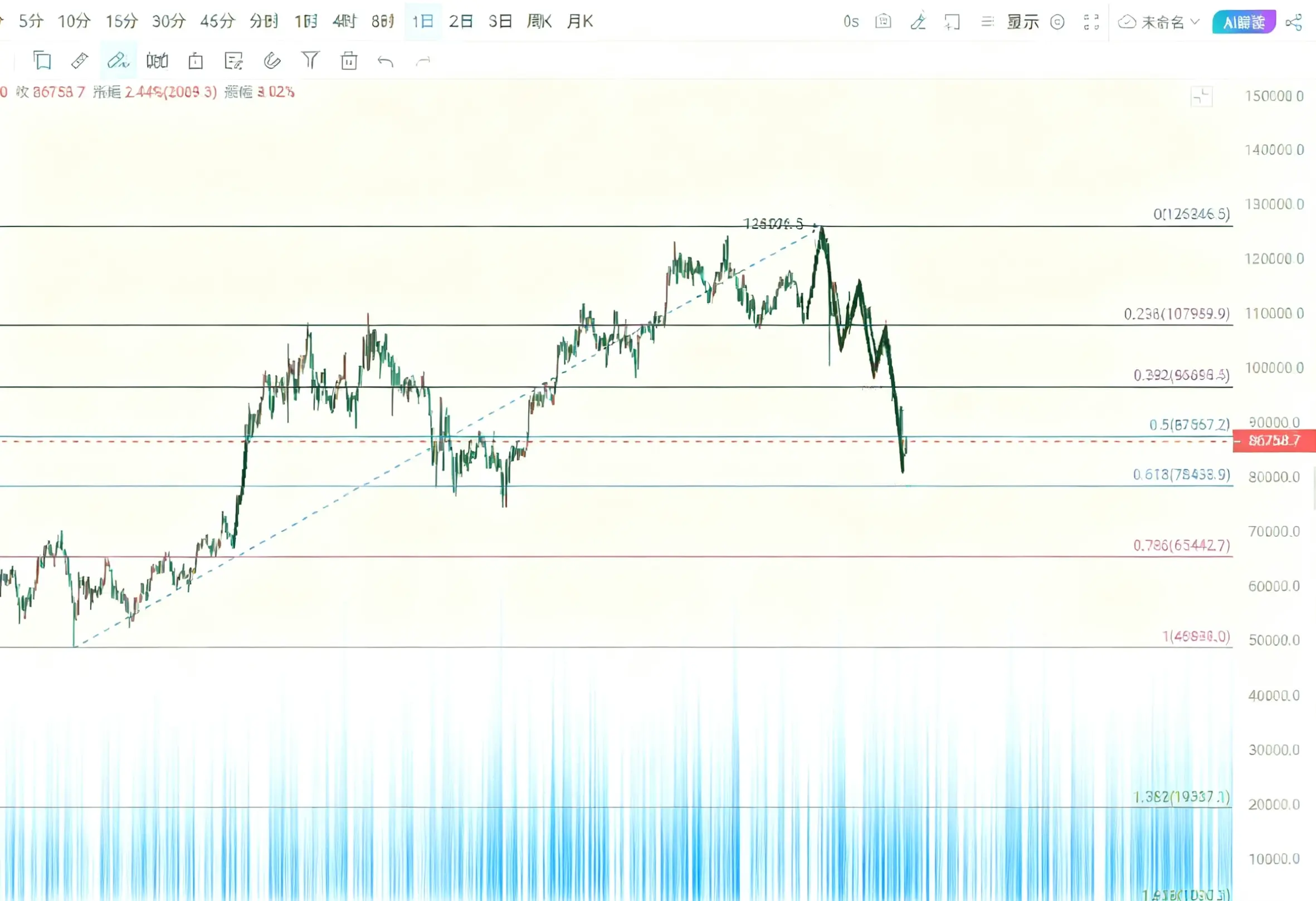Delete drawings with the trash icon
This screenshot has width=1316, height=901.
coord(349,61)
